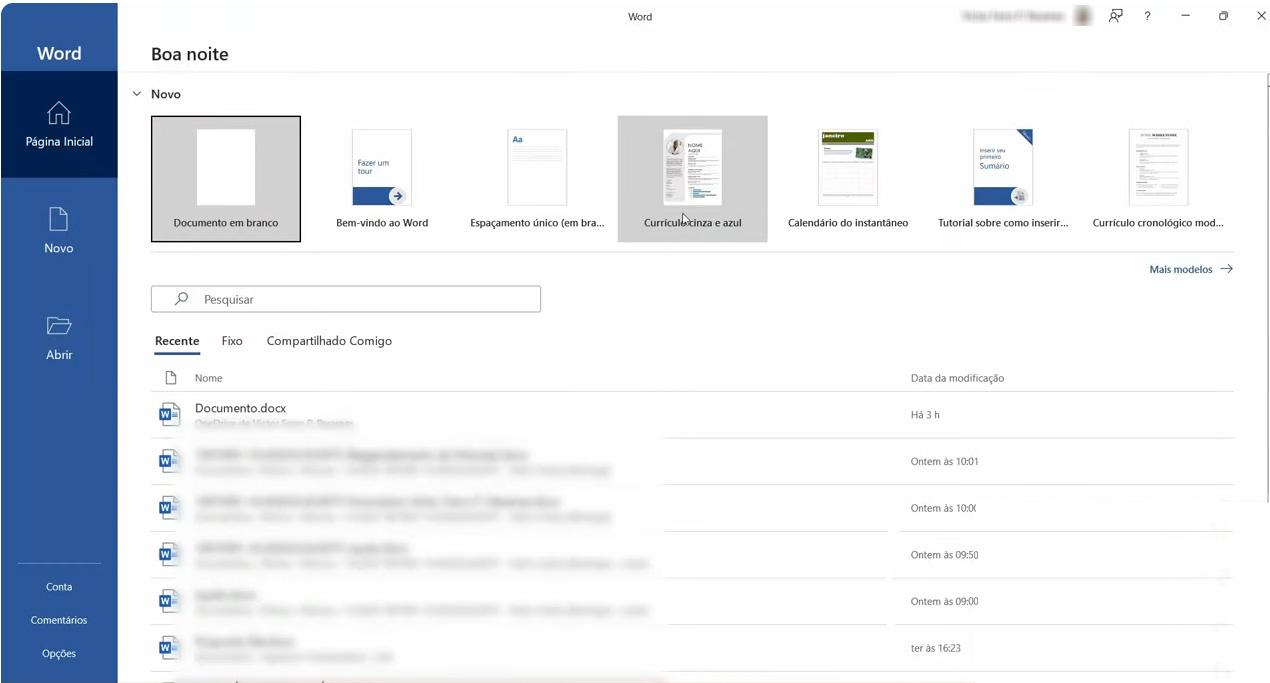Click the Há 3 h modification time
Screen dimensions: 1270x683
(925, 414)
